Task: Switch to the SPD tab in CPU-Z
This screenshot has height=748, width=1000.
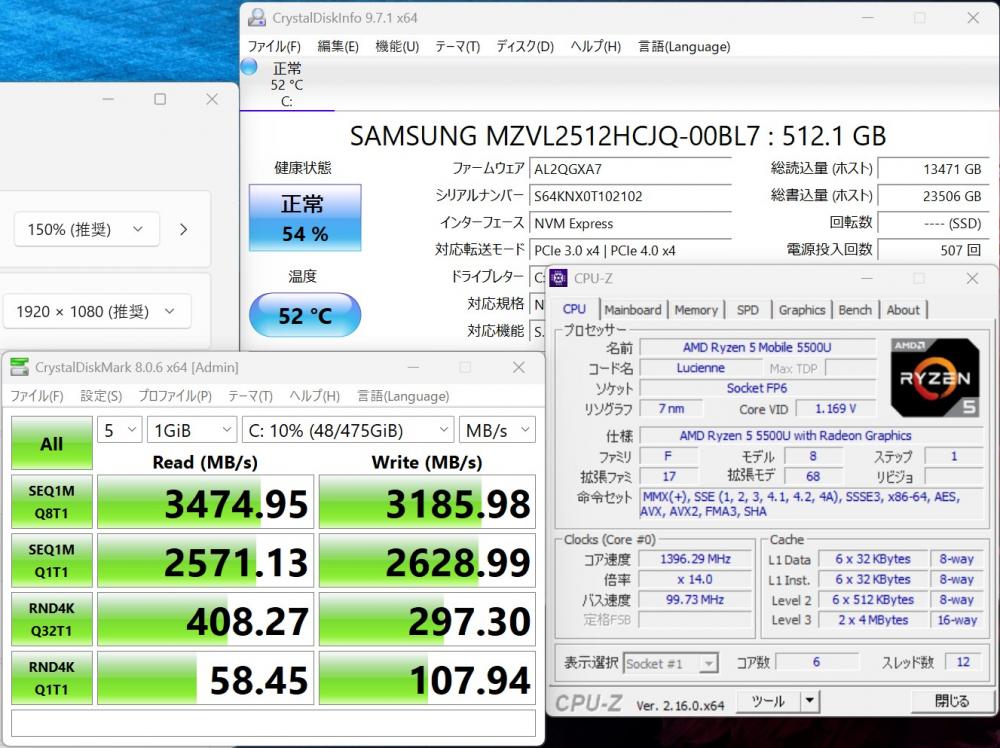Action: coord(747,310)
